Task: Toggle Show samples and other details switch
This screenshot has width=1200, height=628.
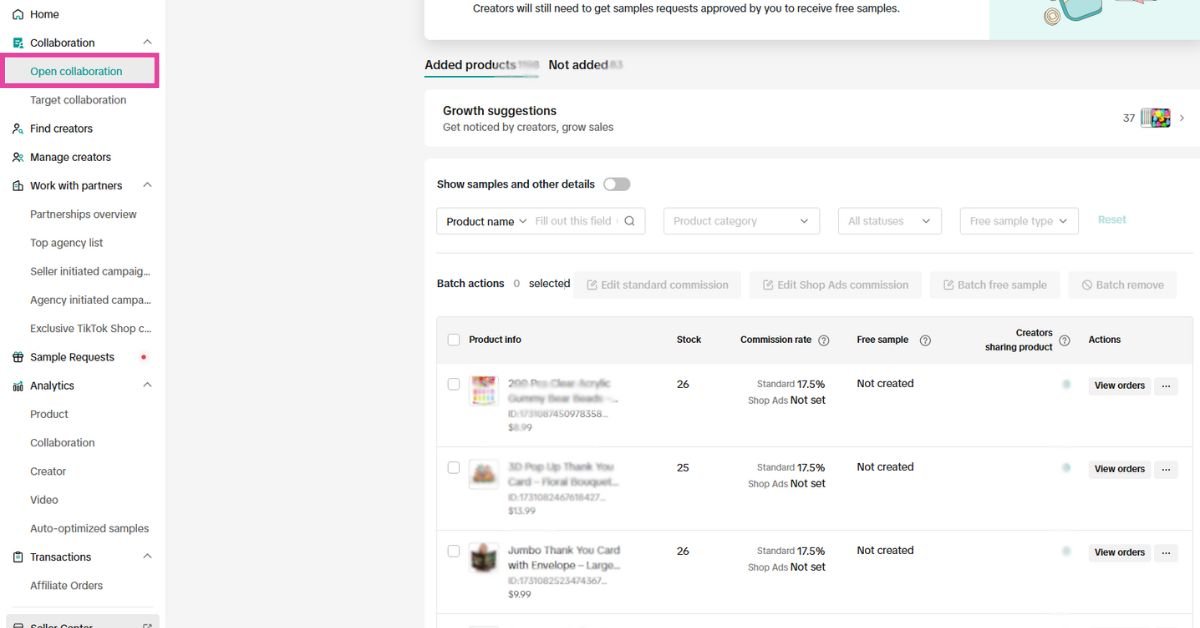Action: 617,184
